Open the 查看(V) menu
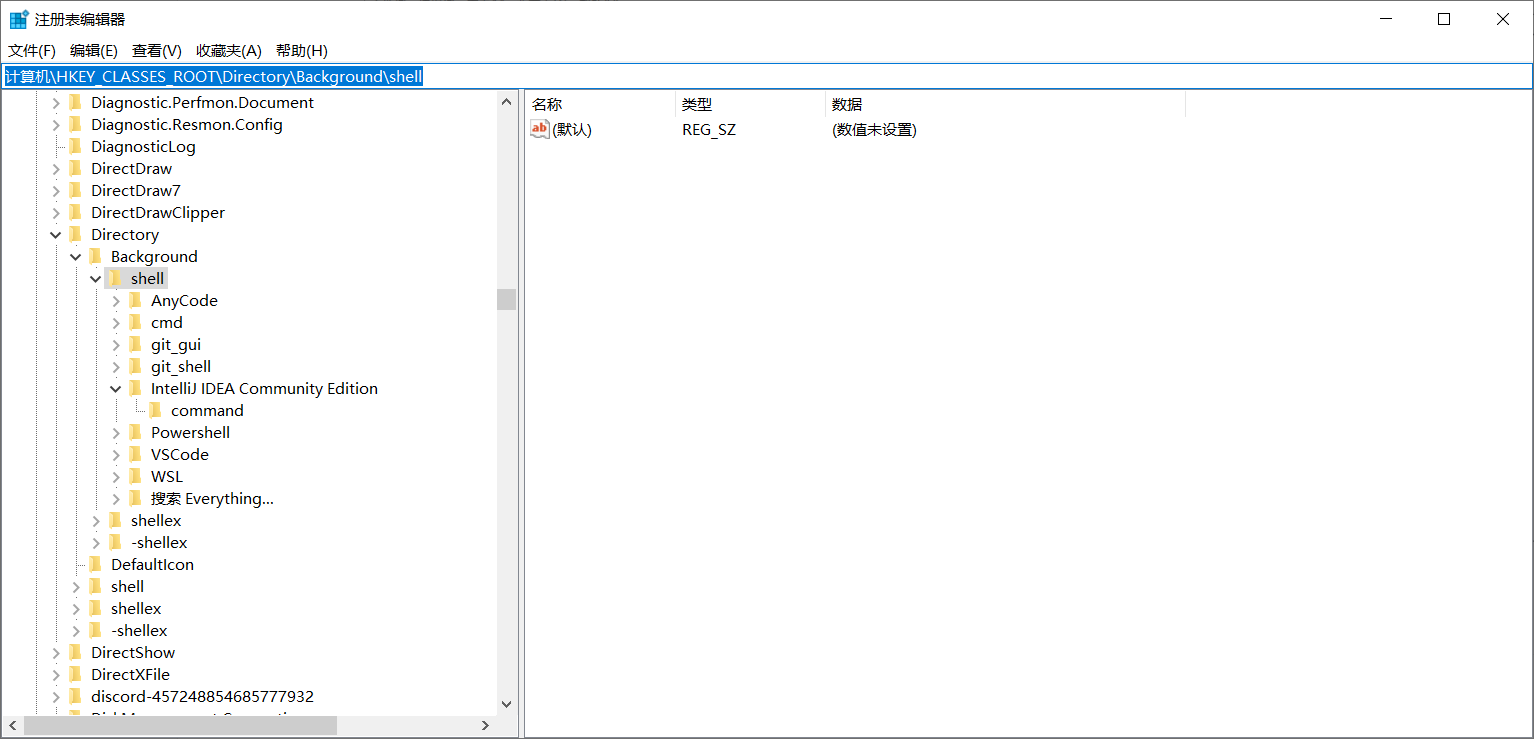The image size is (1534, 739). pos(157,50)
